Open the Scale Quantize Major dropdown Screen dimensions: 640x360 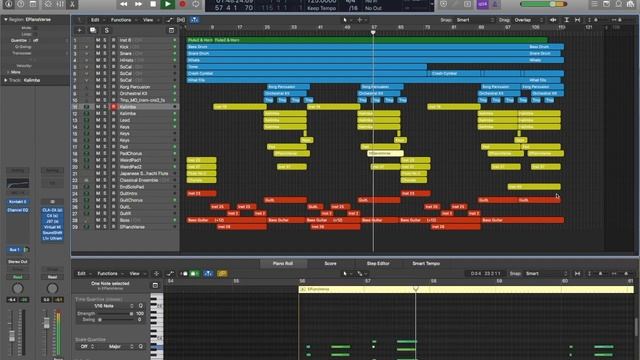coord(118,347)
